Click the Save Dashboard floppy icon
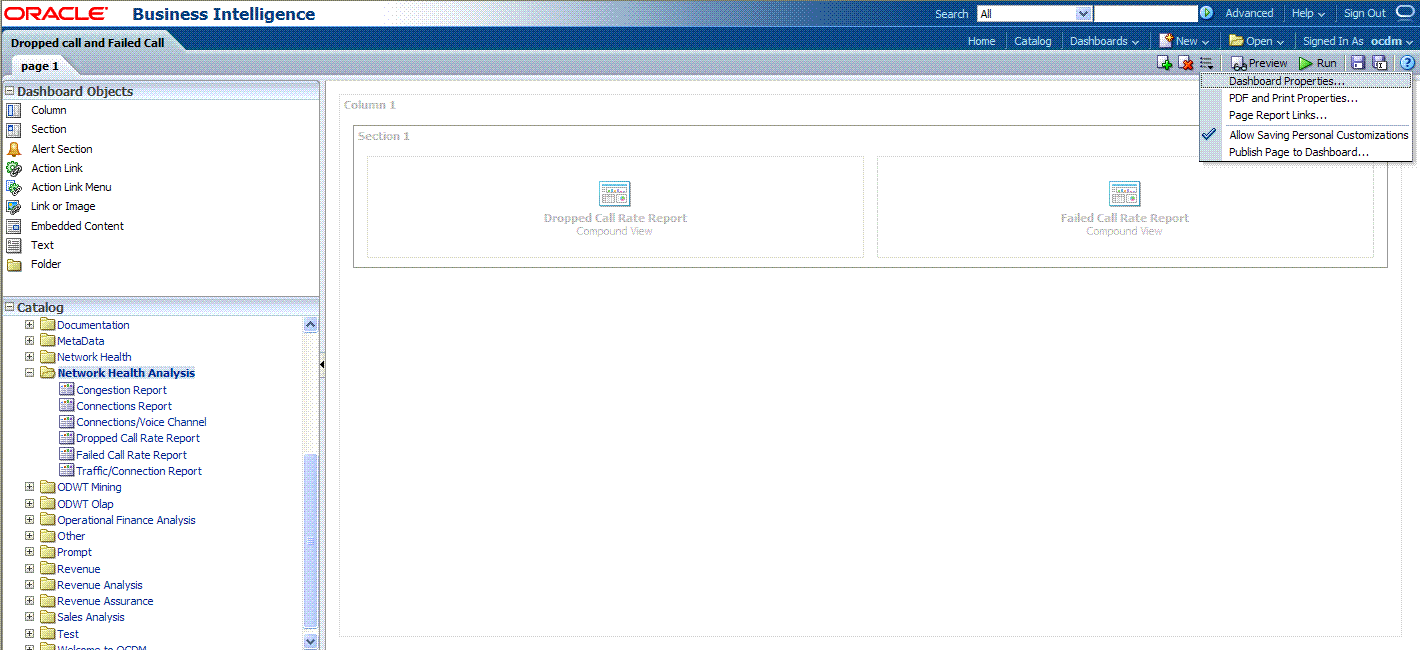 coord(1358,63)
